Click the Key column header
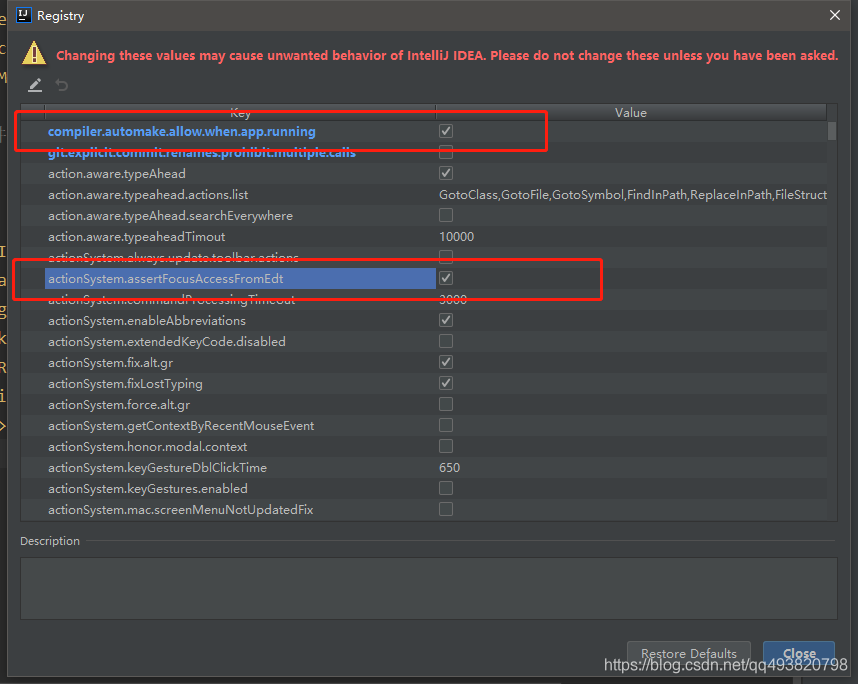This screenshot has width=858, height=684. point(240,112)
